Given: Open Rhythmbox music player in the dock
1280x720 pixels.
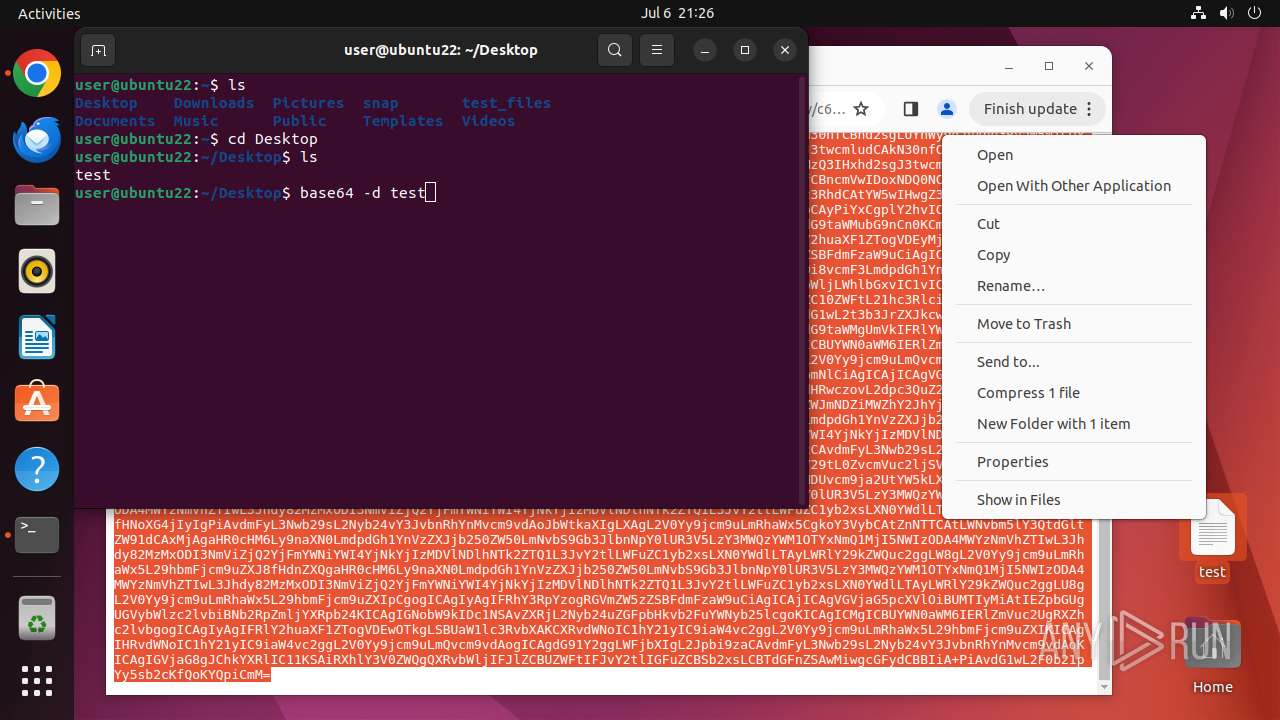Looking at the screenshot, I should click(x=37, y=271).
